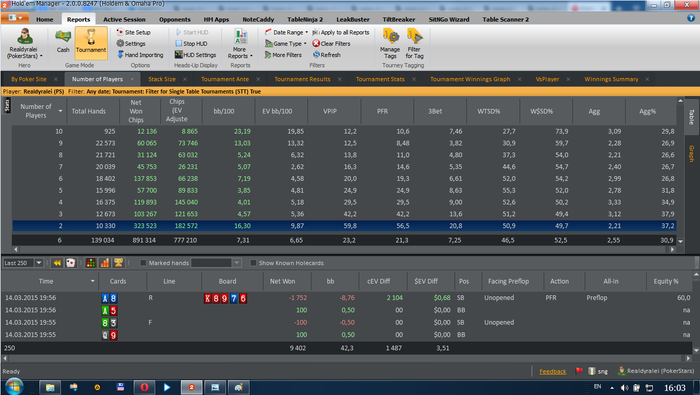Screen dimensions: 700x395
Task: Click the trophy icon in hands toolbar
Action: pyautogui.click(x=118, y=263)
